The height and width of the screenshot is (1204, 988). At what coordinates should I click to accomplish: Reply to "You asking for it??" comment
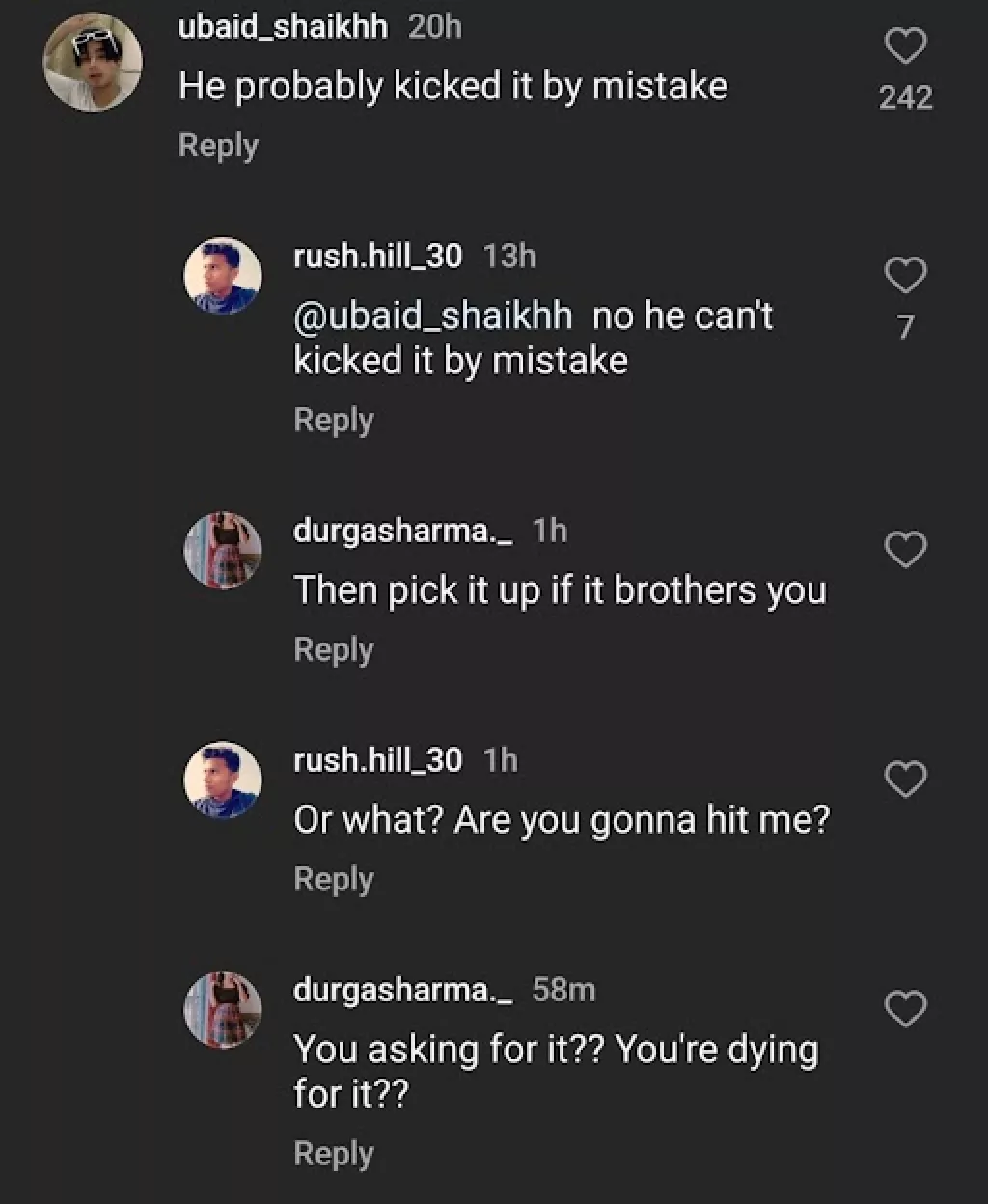click(333, 1153)
